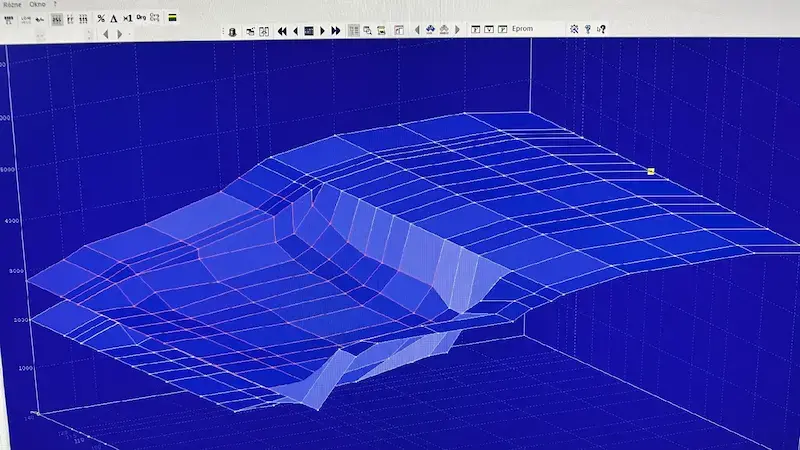The width and height of the screenshot is (800, 450).
Task: Open the Okno menu
Action: pyautogui.click(x=37, y=4)
